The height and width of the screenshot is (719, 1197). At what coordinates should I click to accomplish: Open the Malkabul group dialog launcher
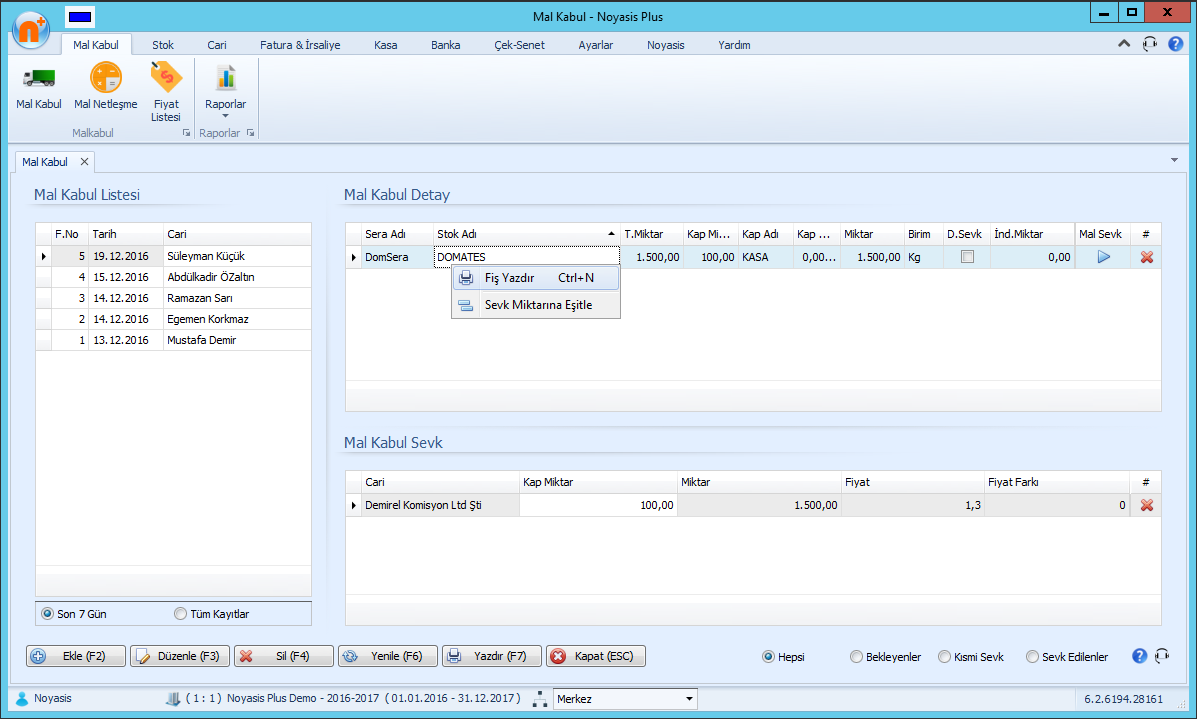[186, 133]
